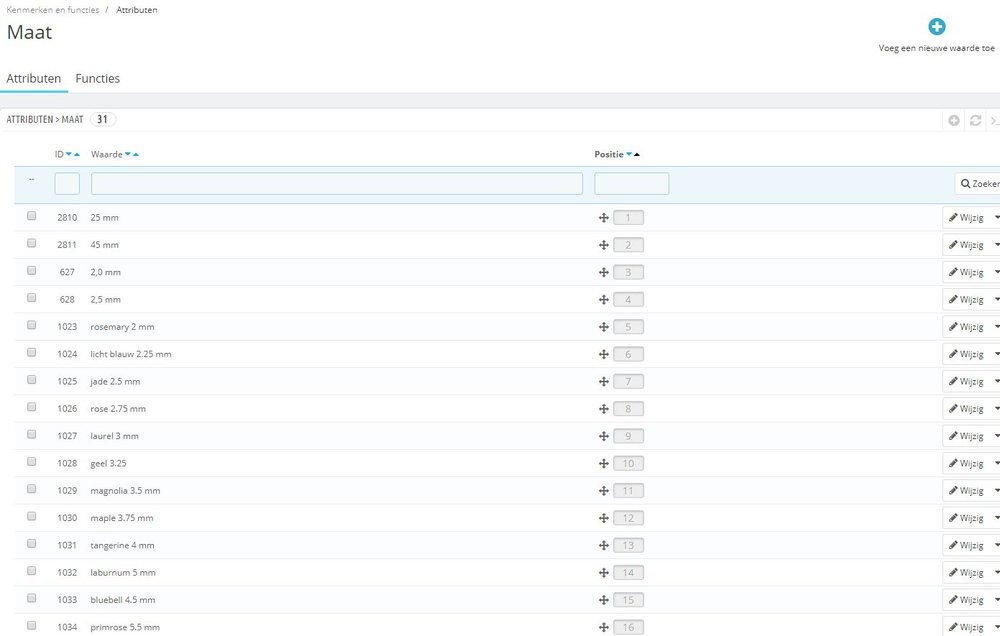Click the '31' record count badge
This screenshot has height=636, width=1000.
[x=103, y=119]
